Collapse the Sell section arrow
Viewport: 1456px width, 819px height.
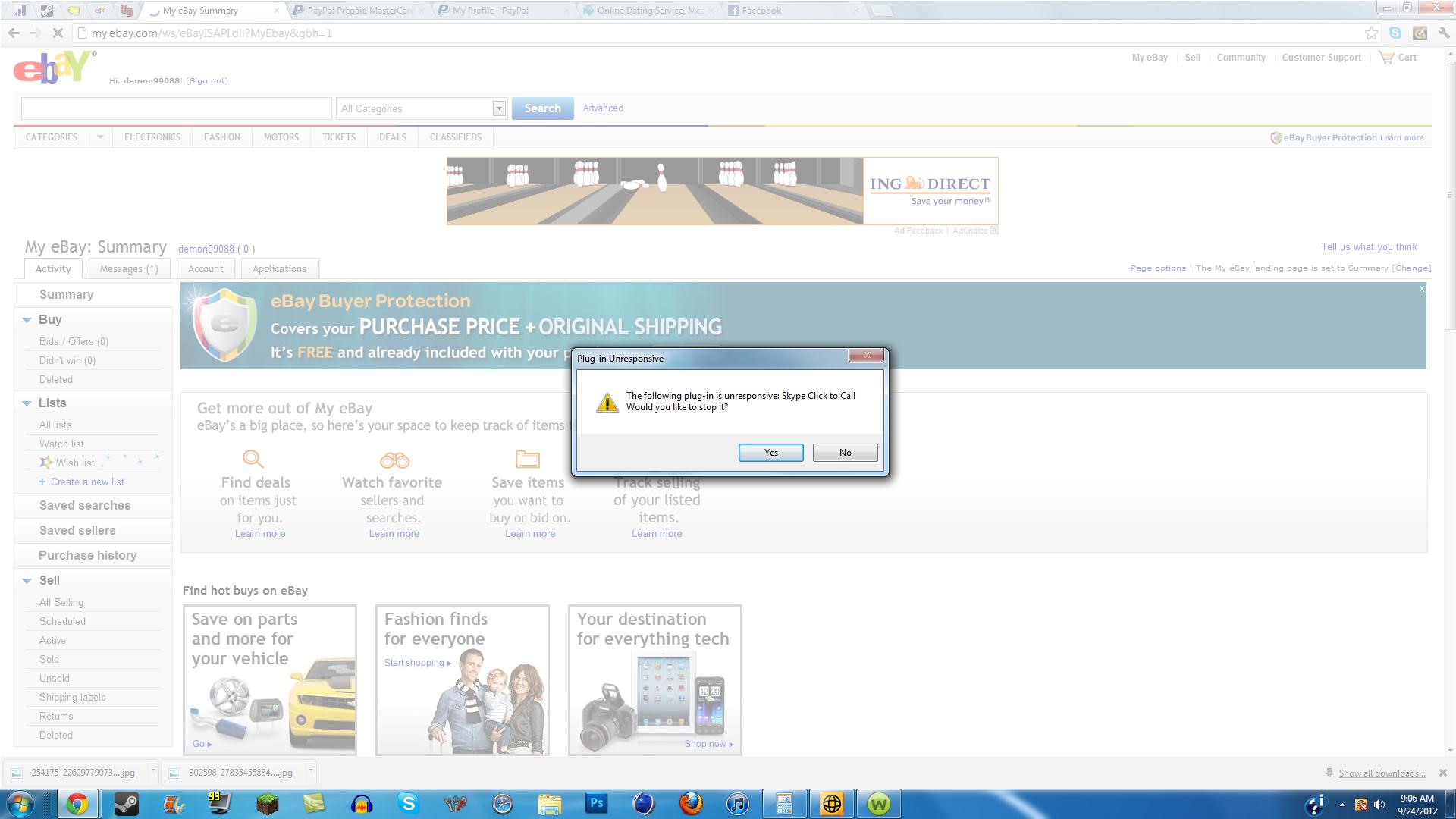coord(27,581)
